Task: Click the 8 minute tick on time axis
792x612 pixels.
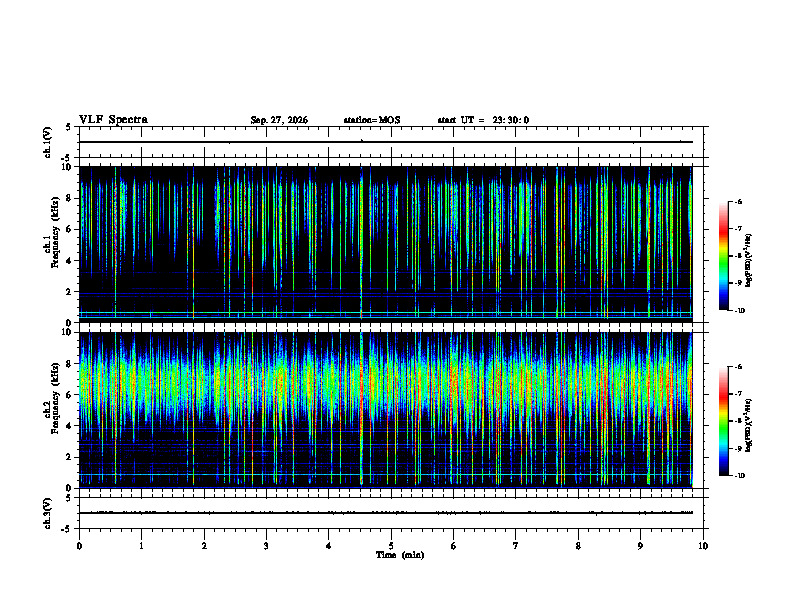Action: tap(578, 546)
